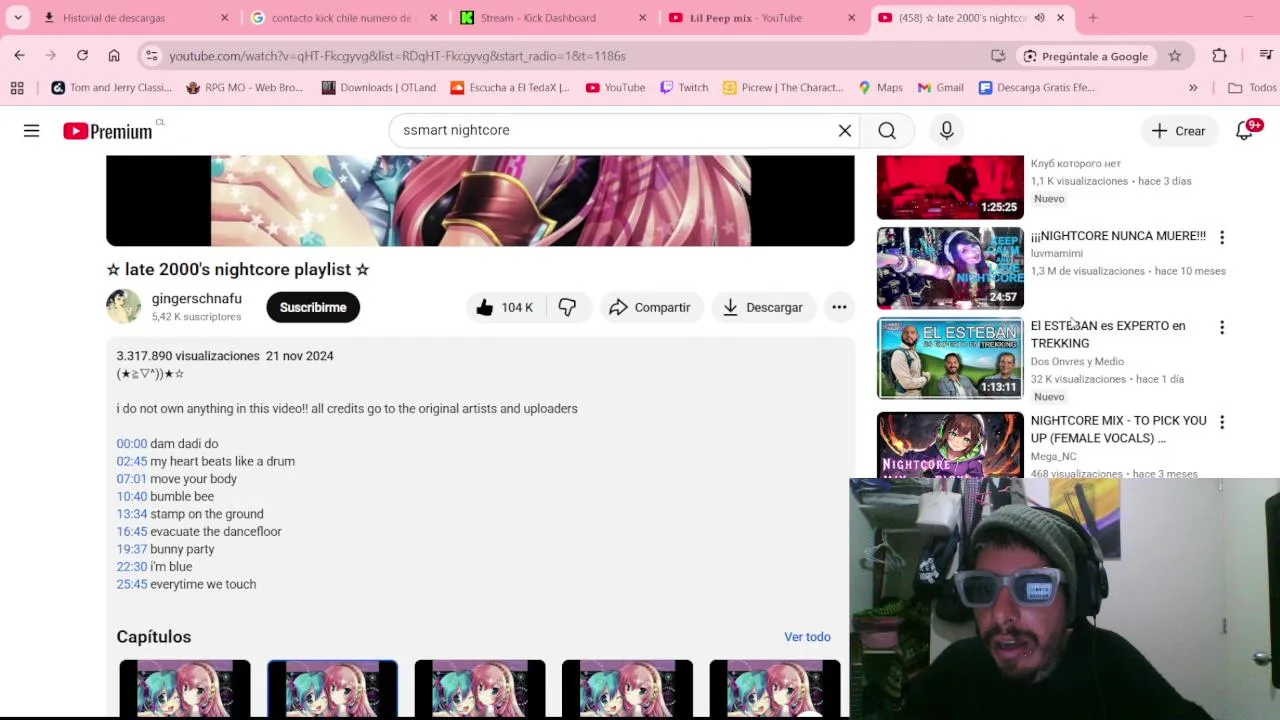Viewport: 1280px width, 720px height.
Task: Open the gingerschnafu channel name link
Action: 196,299
